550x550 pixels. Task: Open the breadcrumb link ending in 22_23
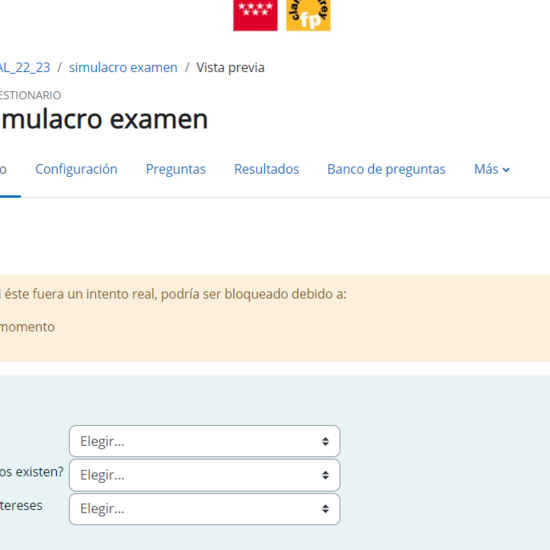click(x=25, y=67)
